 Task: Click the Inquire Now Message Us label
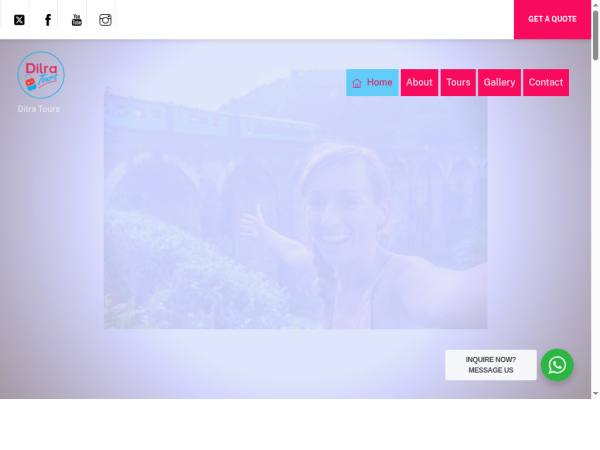tap(491, 365)
